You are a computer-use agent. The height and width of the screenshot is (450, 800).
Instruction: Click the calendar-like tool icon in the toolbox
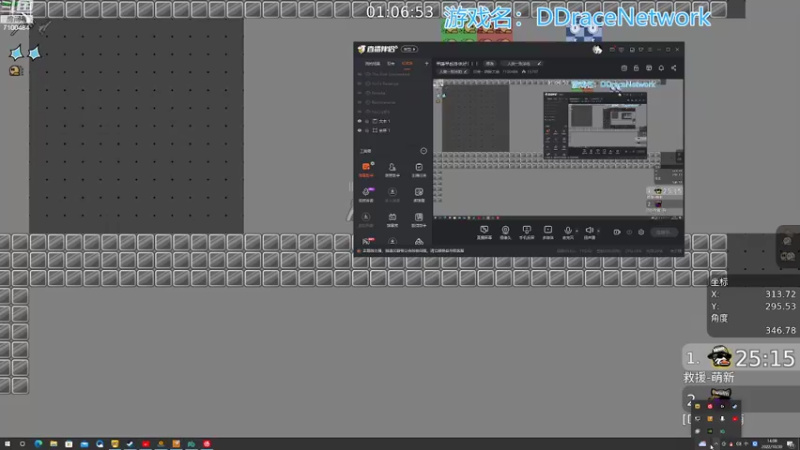tap(392, 219)
